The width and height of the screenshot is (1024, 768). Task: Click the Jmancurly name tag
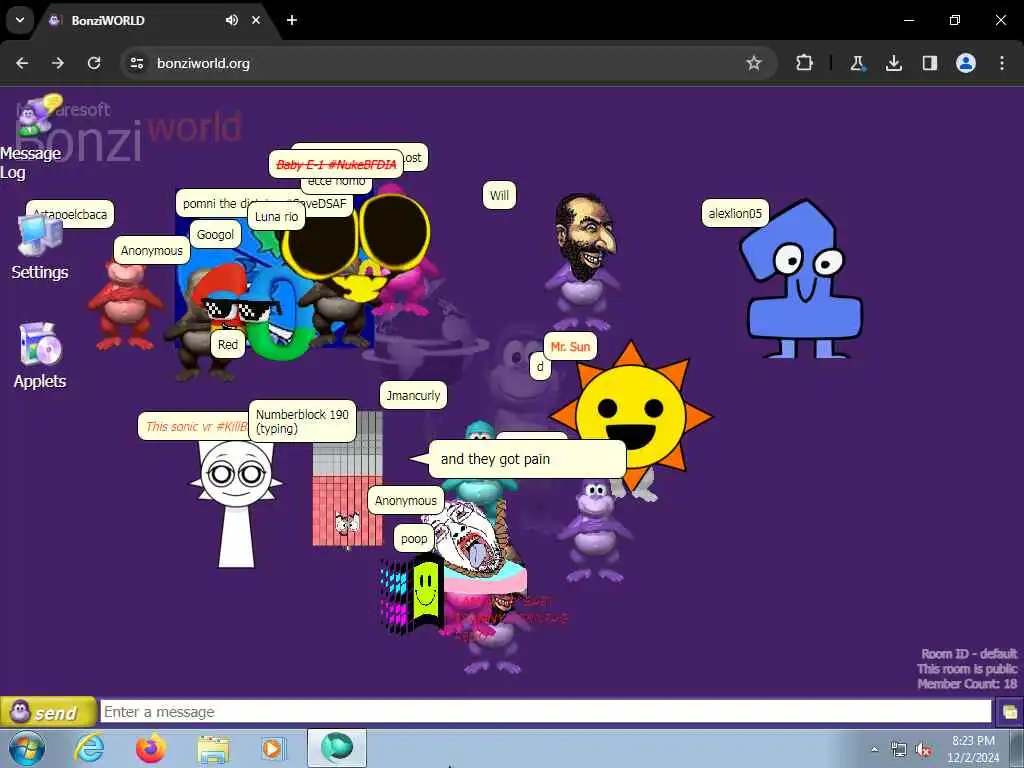pyautogui.click(x=413, y=396)
